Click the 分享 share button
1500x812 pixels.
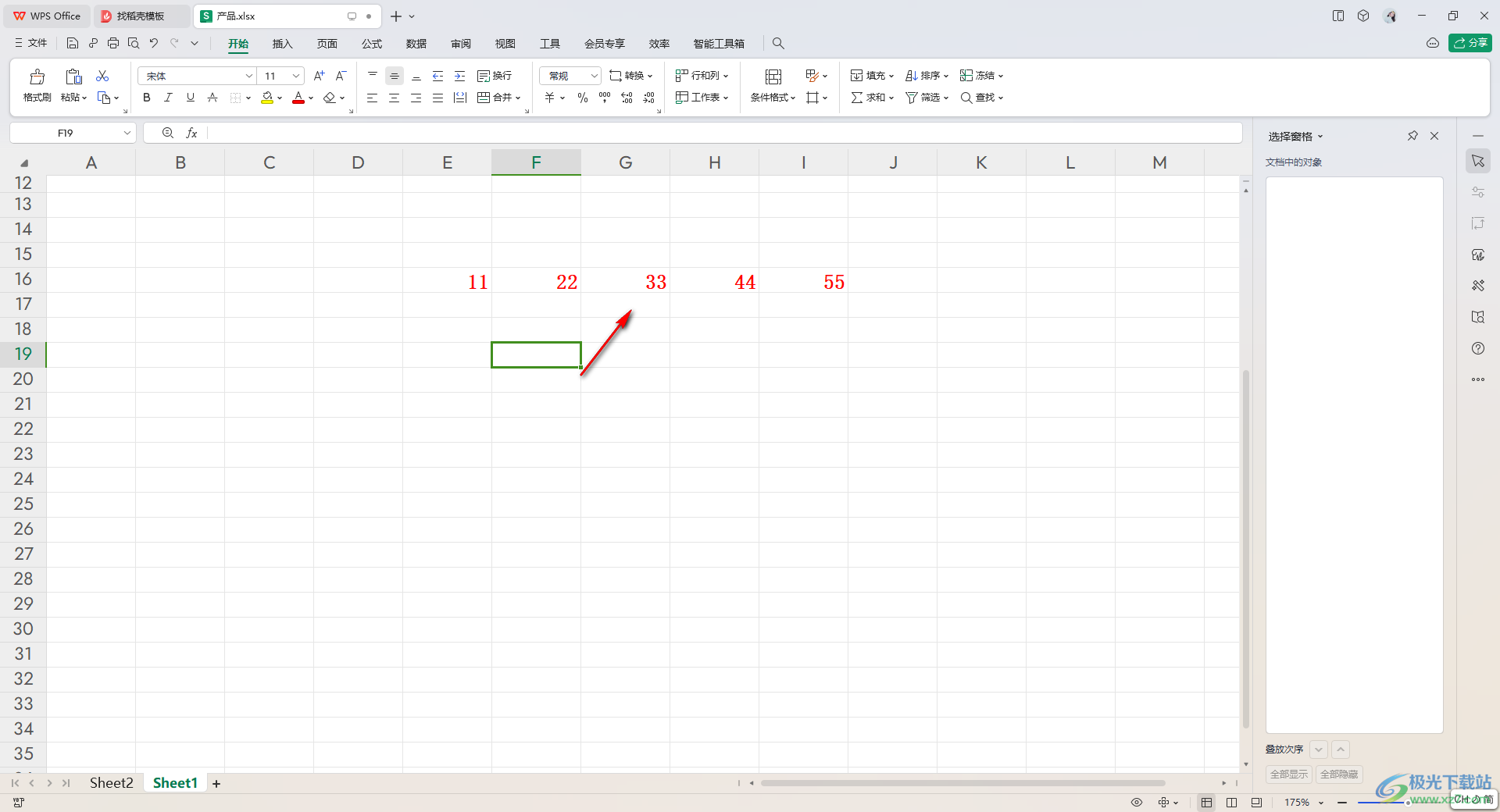[x=1470, y=43]
